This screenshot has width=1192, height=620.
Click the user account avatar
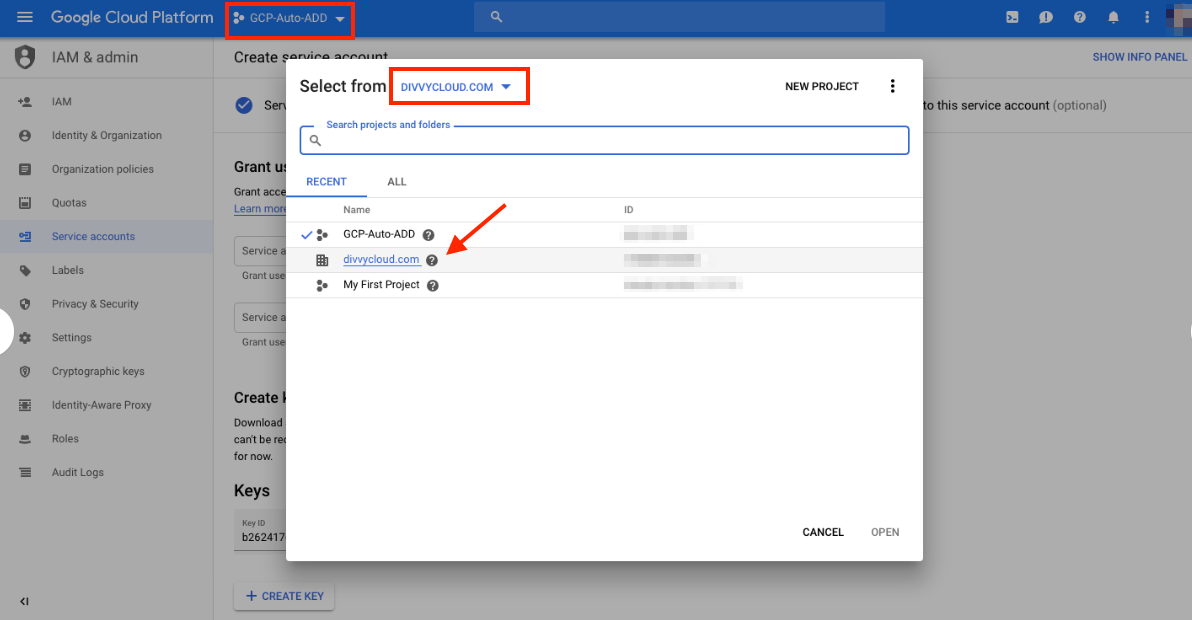coord(1178,17)
